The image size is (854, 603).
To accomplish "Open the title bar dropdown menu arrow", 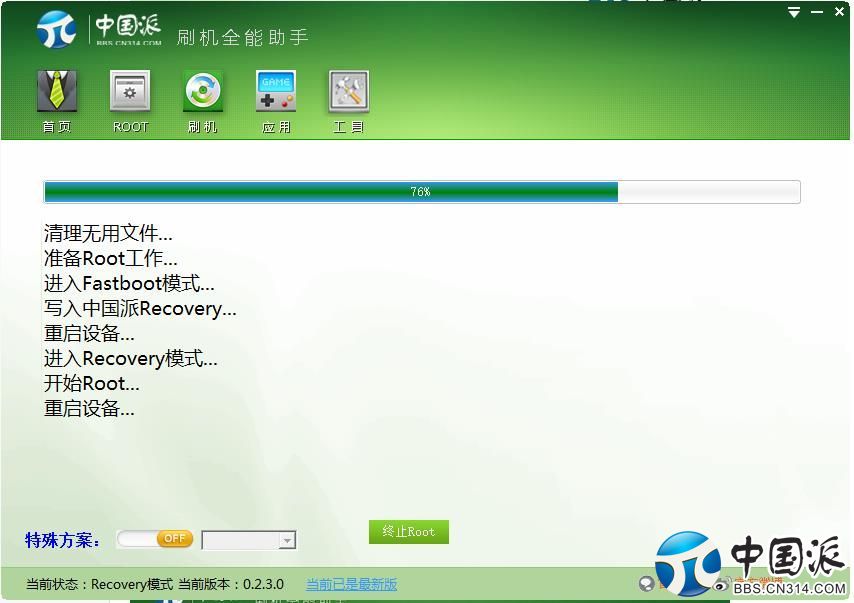I will (x=794, y=12).
